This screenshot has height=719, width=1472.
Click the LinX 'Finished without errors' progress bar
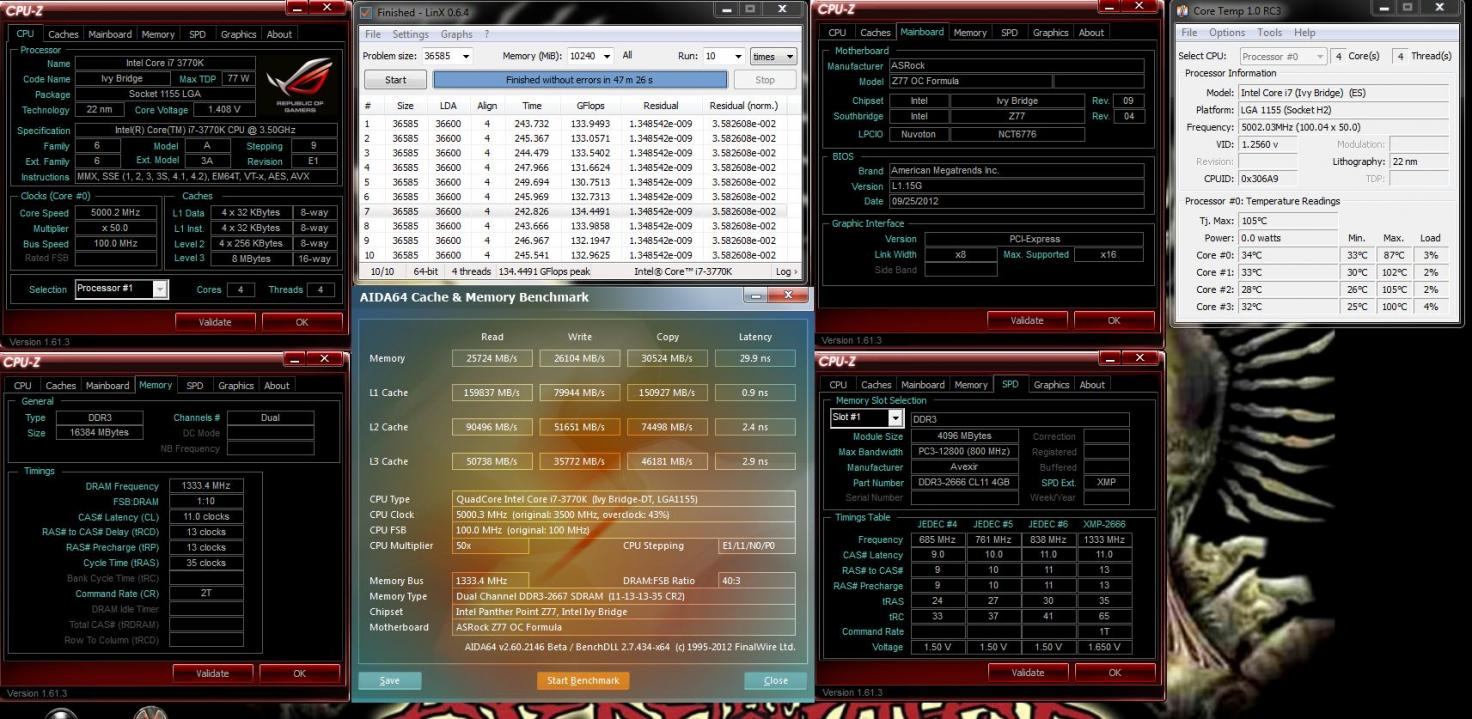pos(580,80)
